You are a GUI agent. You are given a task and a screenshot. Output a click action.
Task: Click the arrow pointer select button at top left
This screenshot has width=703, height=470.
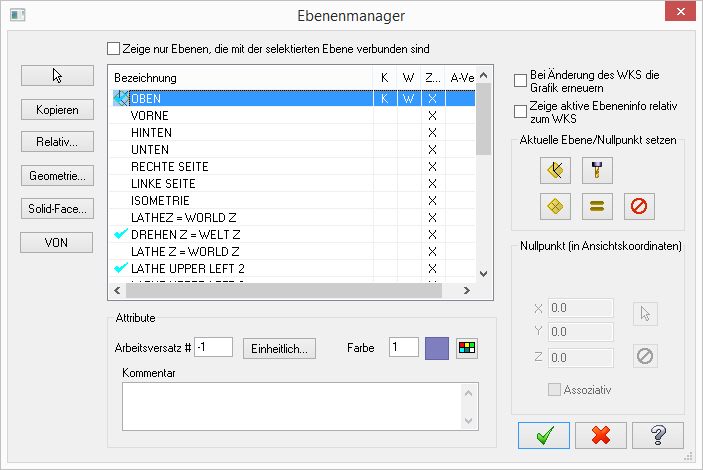(57, 76)
